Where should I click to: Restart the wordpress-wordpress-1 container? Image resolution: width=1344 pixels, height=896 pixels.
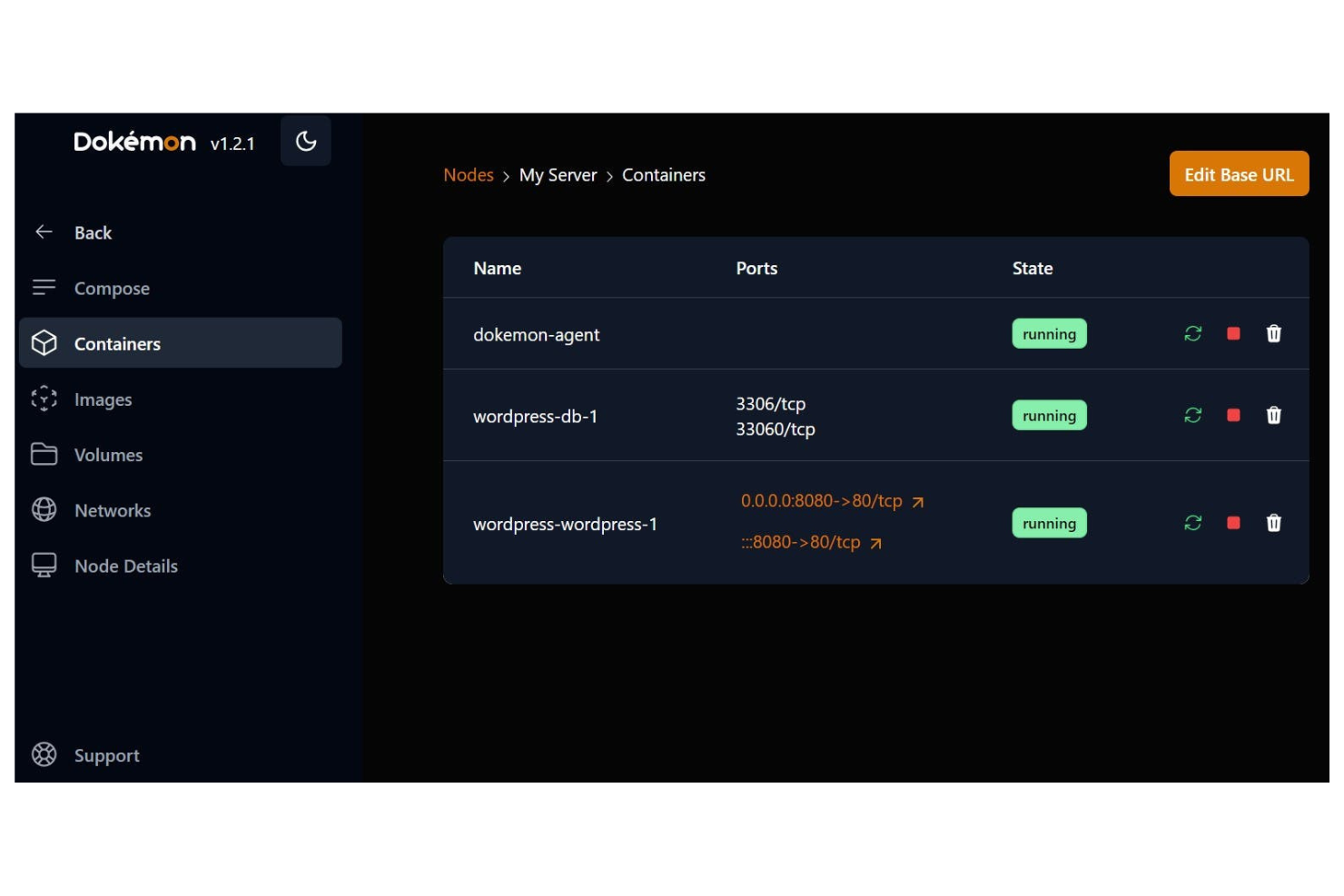tap(1192, 523)
